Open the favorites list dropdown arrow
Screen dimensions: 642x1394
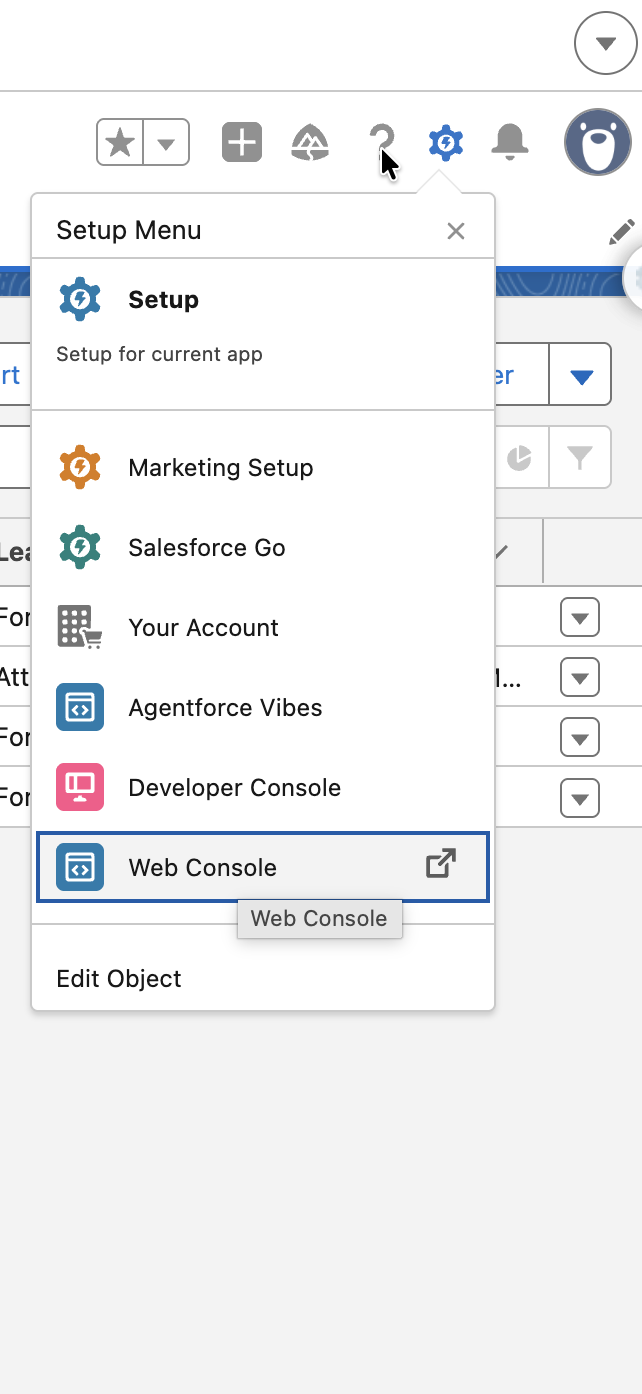[166, 143]
